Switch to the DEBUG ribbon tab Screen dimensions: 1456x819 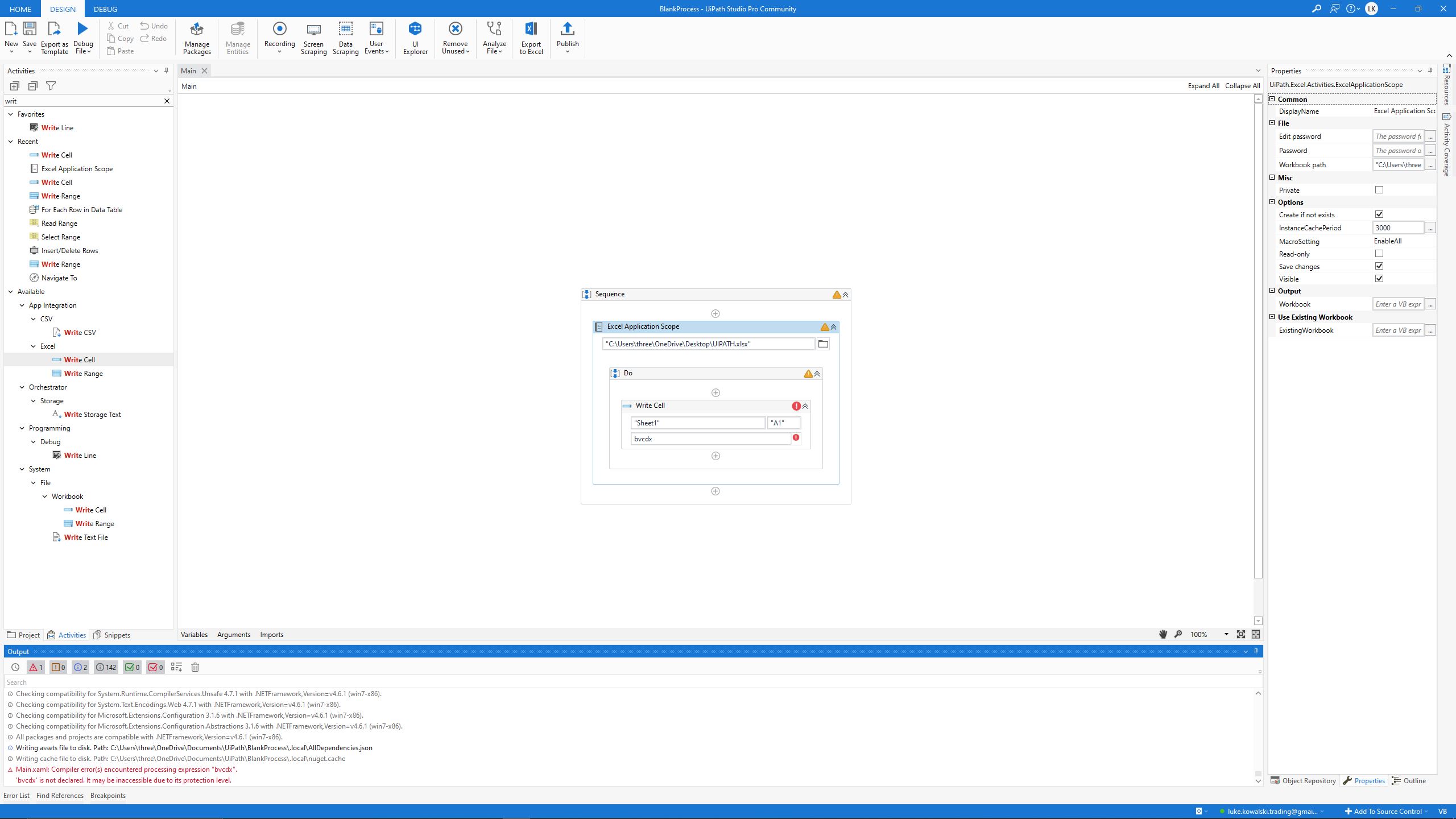[105, 9]
